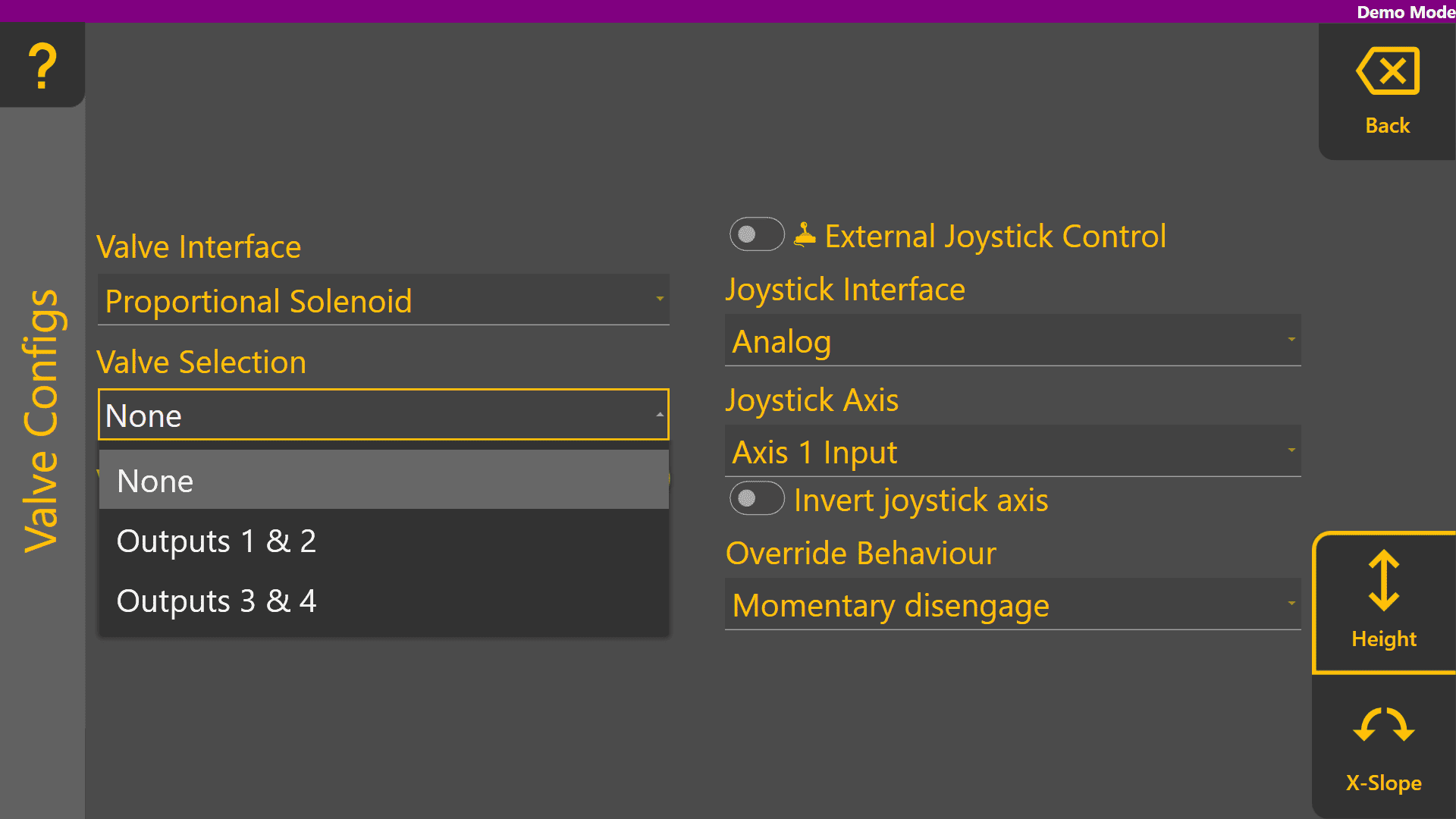Click the joystick icon beside External Joystick Control
The height and width of the screenshot is (819, 1456).
coord(805,235)
